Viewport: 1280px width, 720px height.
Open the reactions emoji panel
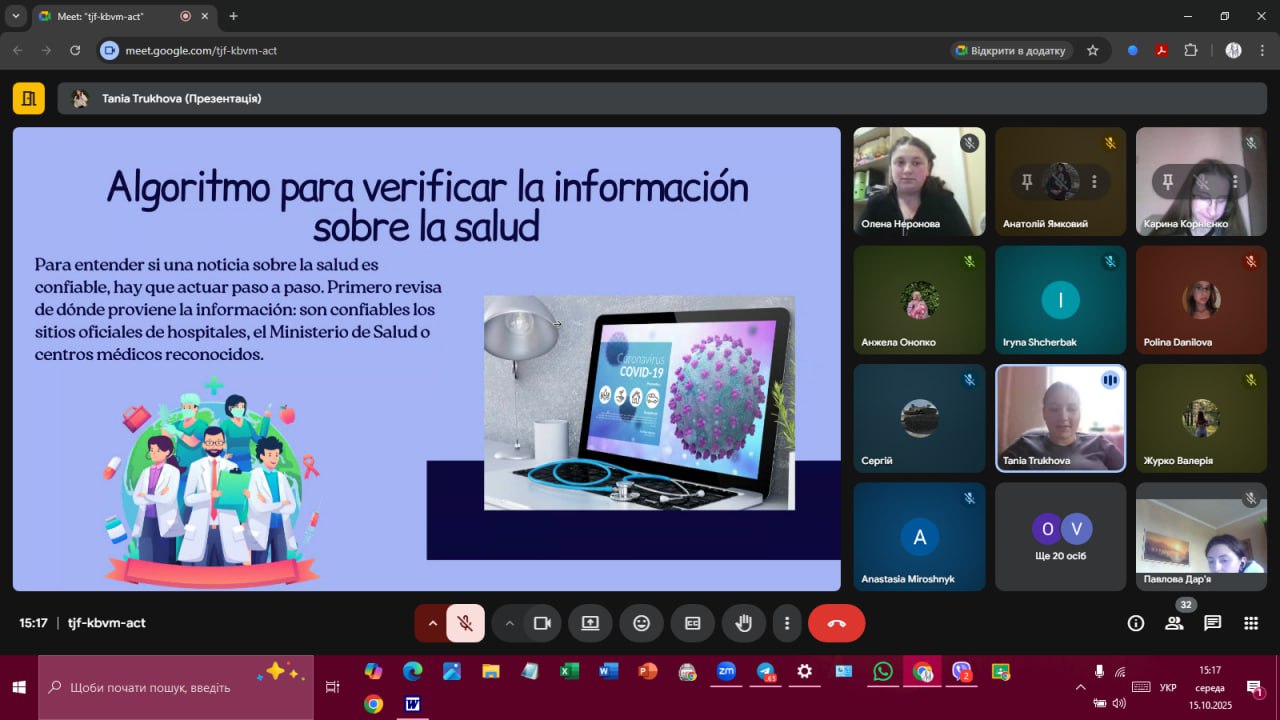tap(641, 623)
